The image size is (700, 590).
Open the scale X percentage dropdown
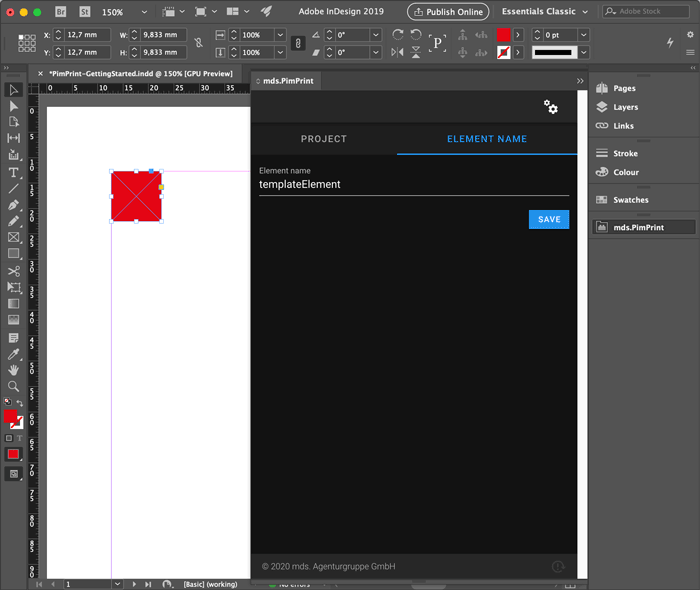pyautogui.click(x=280, y=35)
